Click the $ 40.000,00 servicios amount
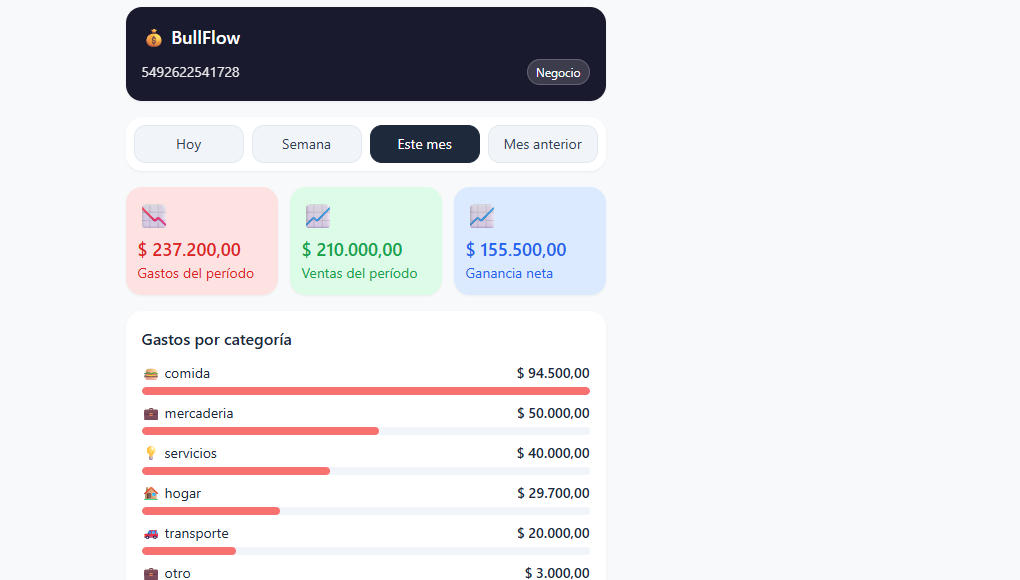Viewport: 1020px width, 580px height. pyautogui.click(x=553, y=453)
